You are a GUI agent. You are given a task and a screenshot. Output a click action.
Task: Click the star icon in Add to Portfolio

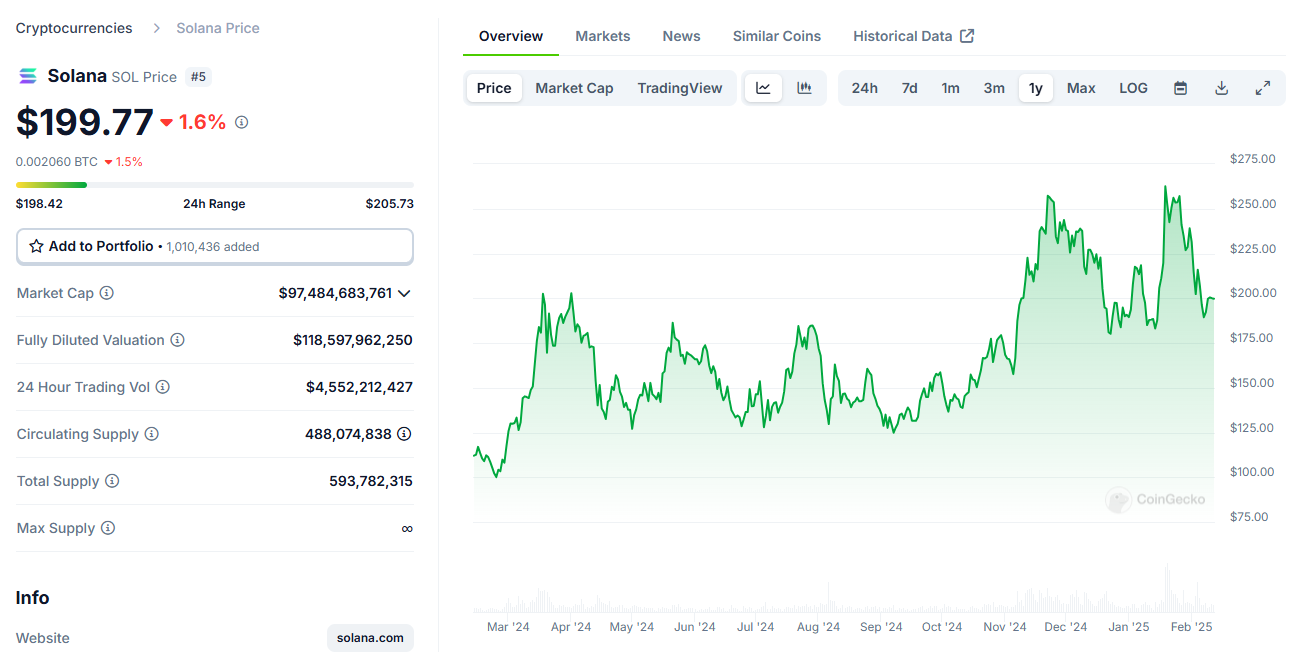point(36,246)
